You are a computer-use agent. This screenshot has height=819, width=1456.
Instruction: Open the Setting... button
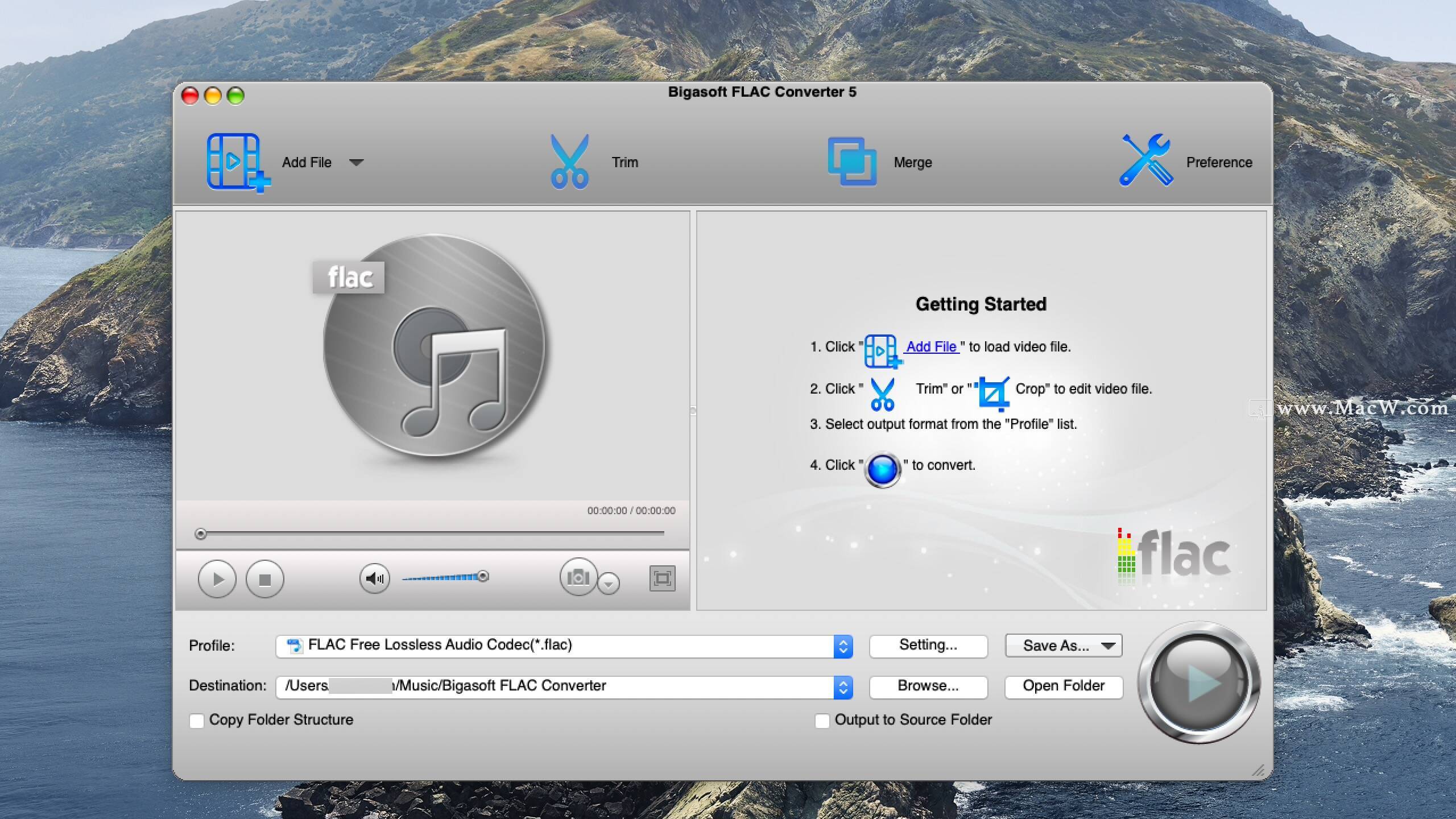point(928,646)
